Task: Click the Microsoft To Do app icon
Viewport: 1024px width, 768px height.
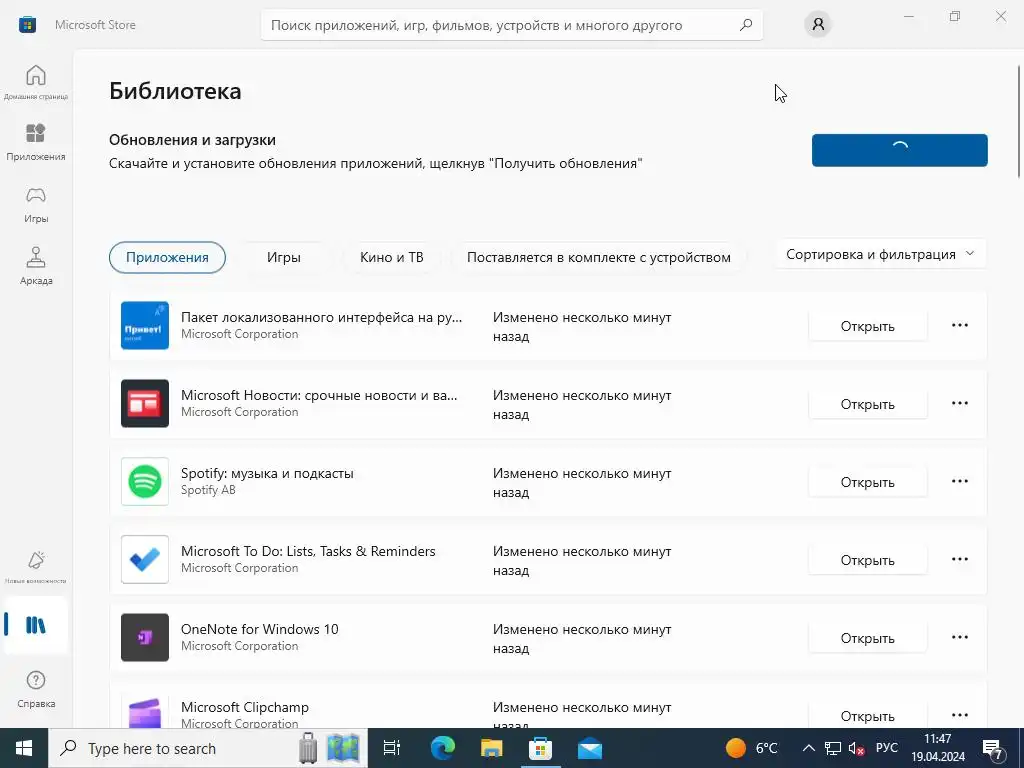Action: pos(145,560)
